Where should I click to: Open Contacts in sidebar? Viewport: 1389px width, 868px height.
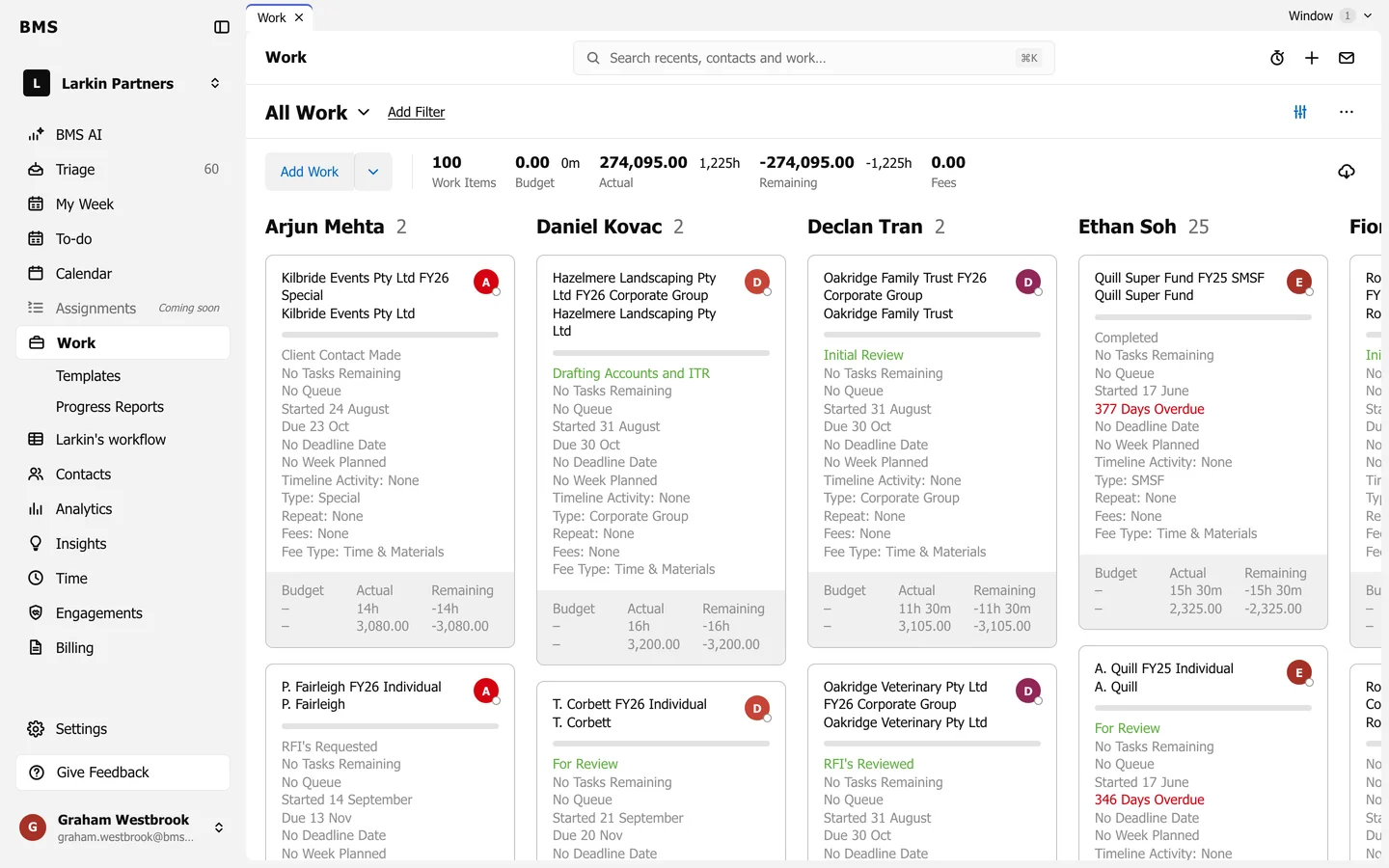point(123,475)
